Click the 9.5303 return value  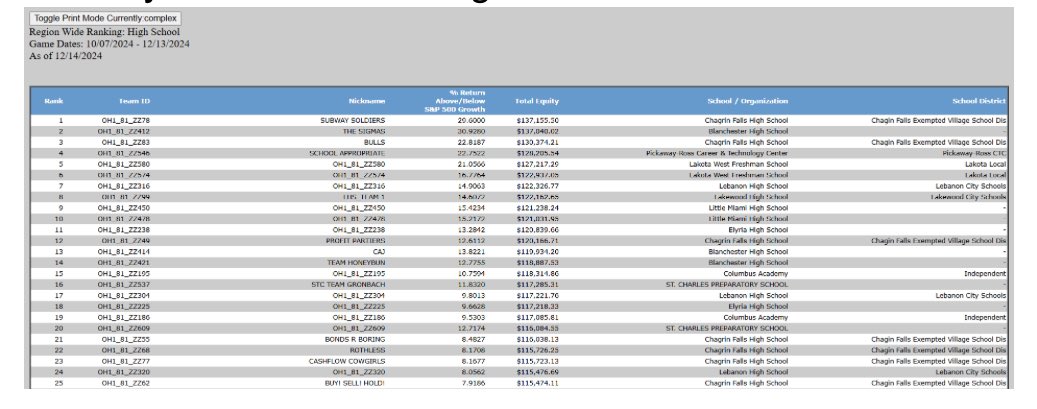tap(474, 317)
